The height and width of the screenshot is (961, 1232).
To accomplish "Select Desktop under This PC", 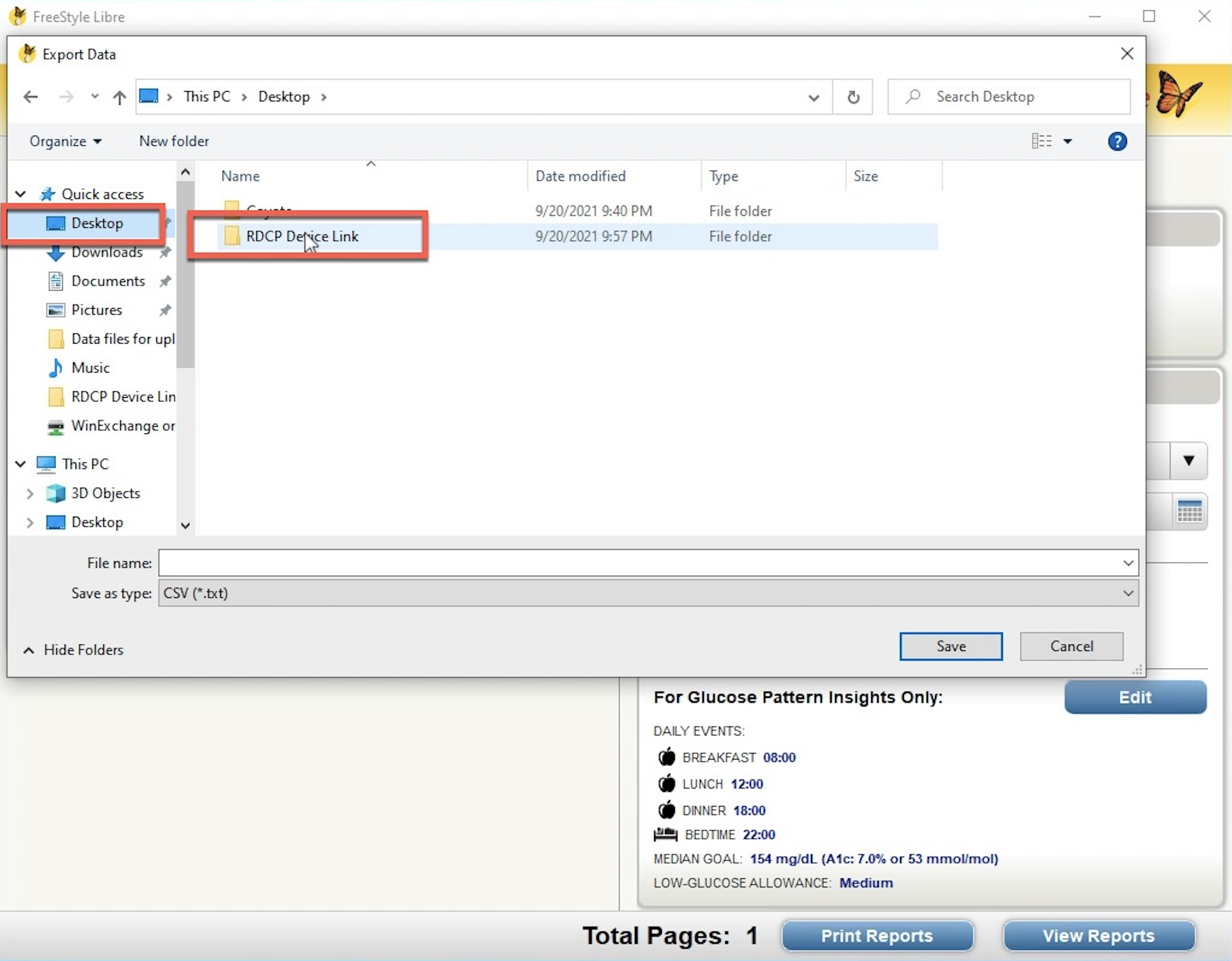I will (x=97, y=522).
